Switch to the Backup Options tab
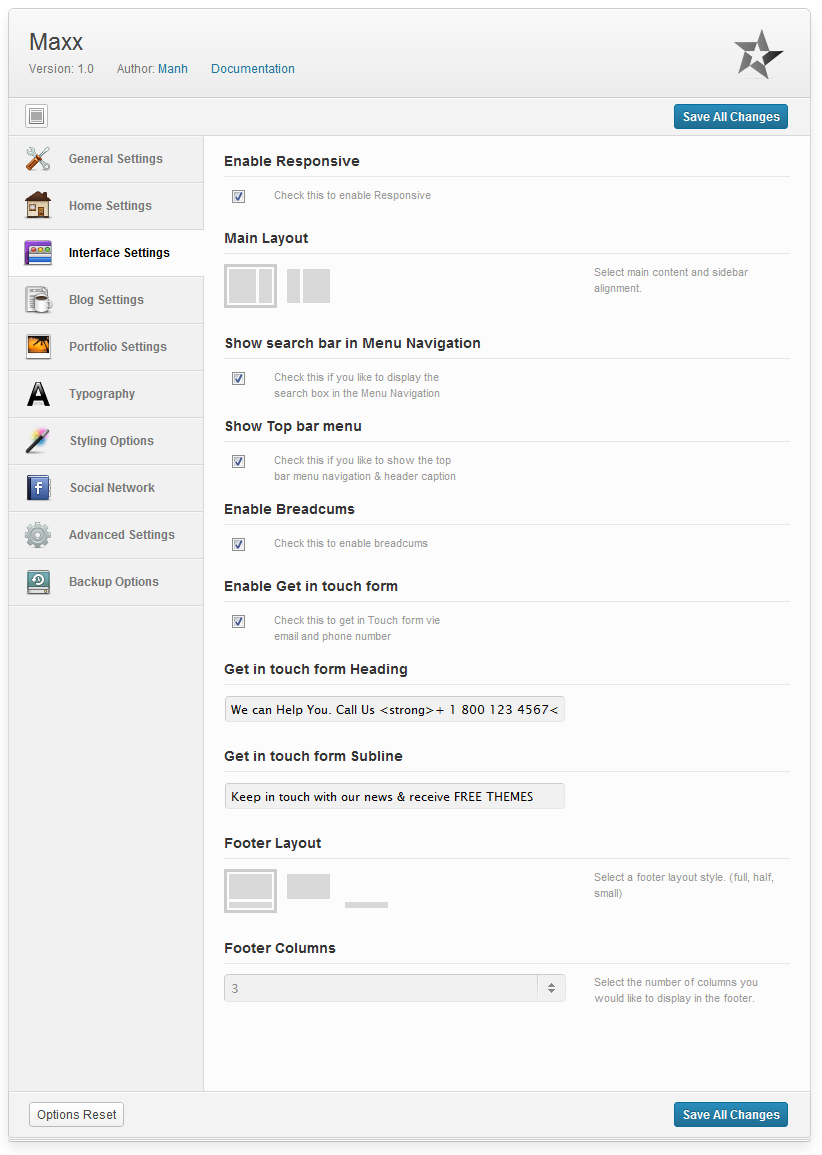Screen dimensions: 822x1155 coord(106,582)
